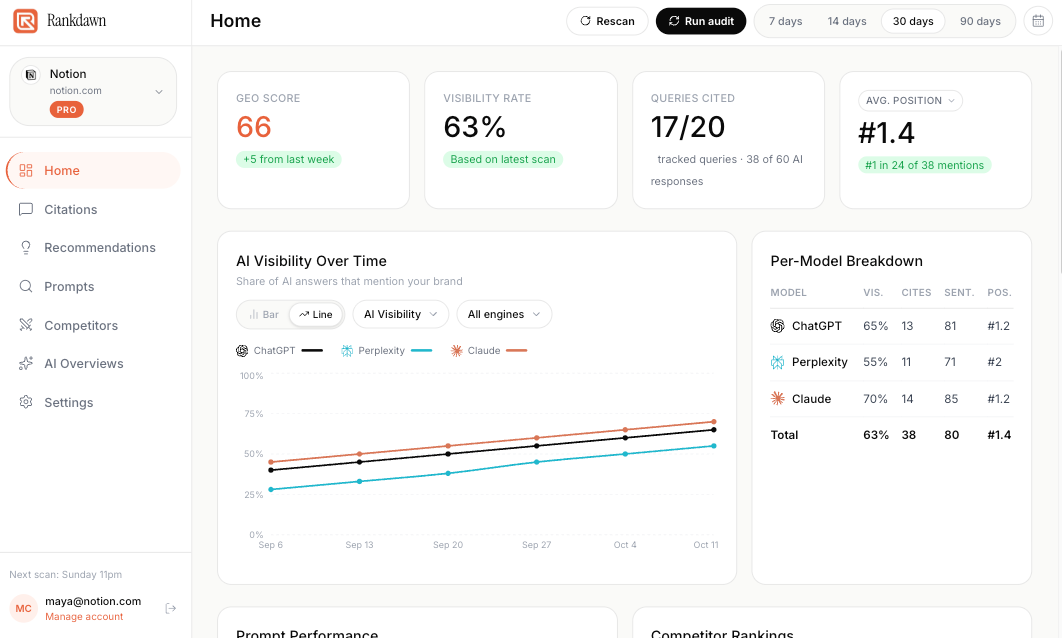The image size is (1062, 638).
Task: Click the AI Overviews sparkle icon
Action: click(x=26, y=364)
